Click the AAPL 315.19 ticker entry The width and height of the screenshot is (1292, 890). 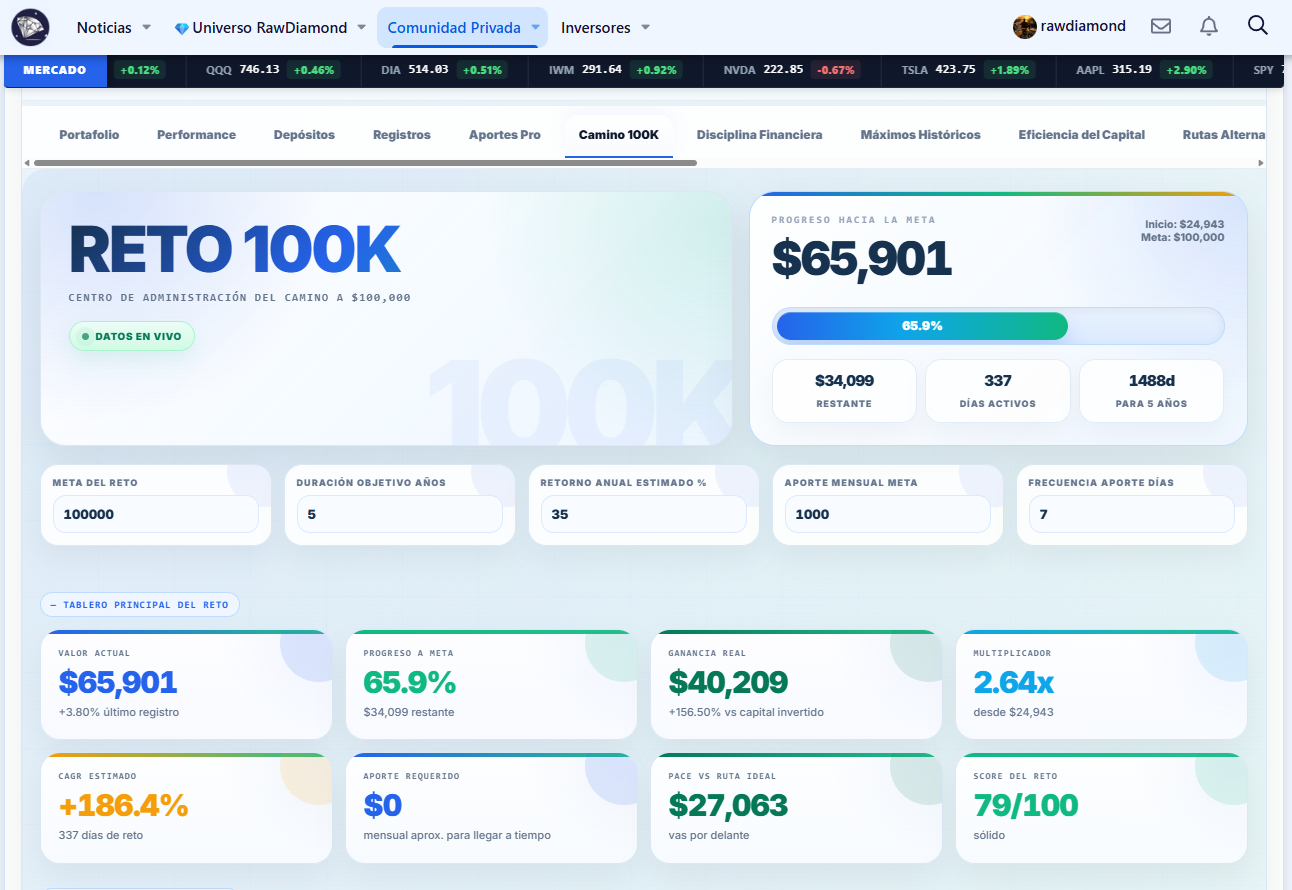1144,70
